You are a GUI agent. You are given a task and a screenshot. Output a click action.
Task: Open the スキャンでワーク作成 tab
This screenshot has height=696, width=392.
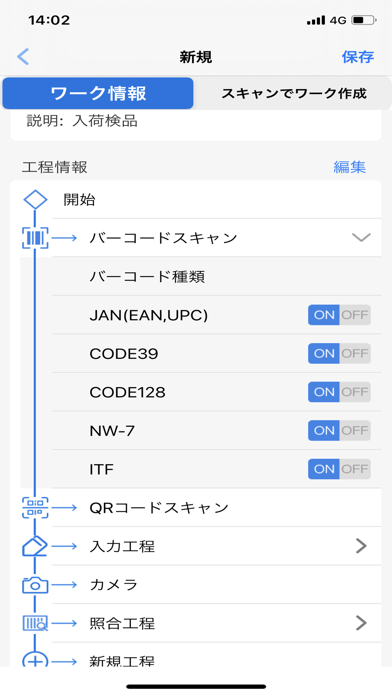pyautogui.click(x=294, y=94)
